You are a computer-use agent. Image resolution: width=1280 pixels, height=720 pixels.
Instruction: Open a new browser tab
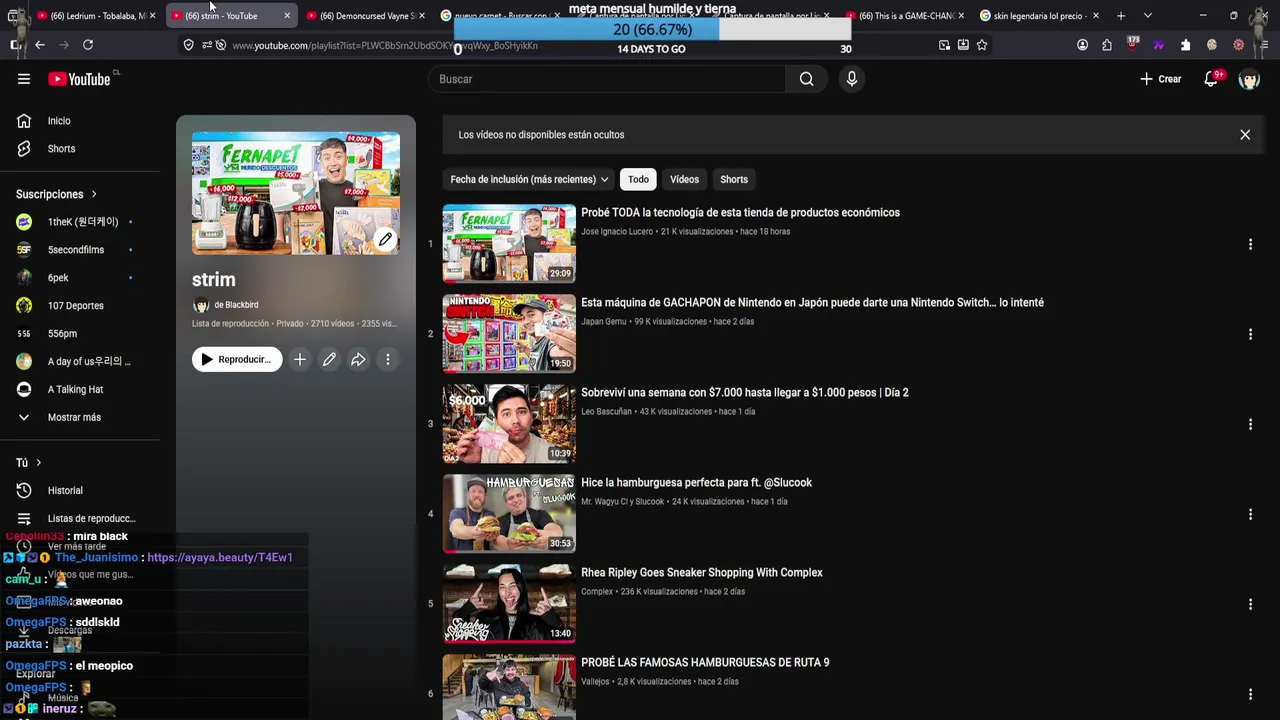(x=1121, y=16)
